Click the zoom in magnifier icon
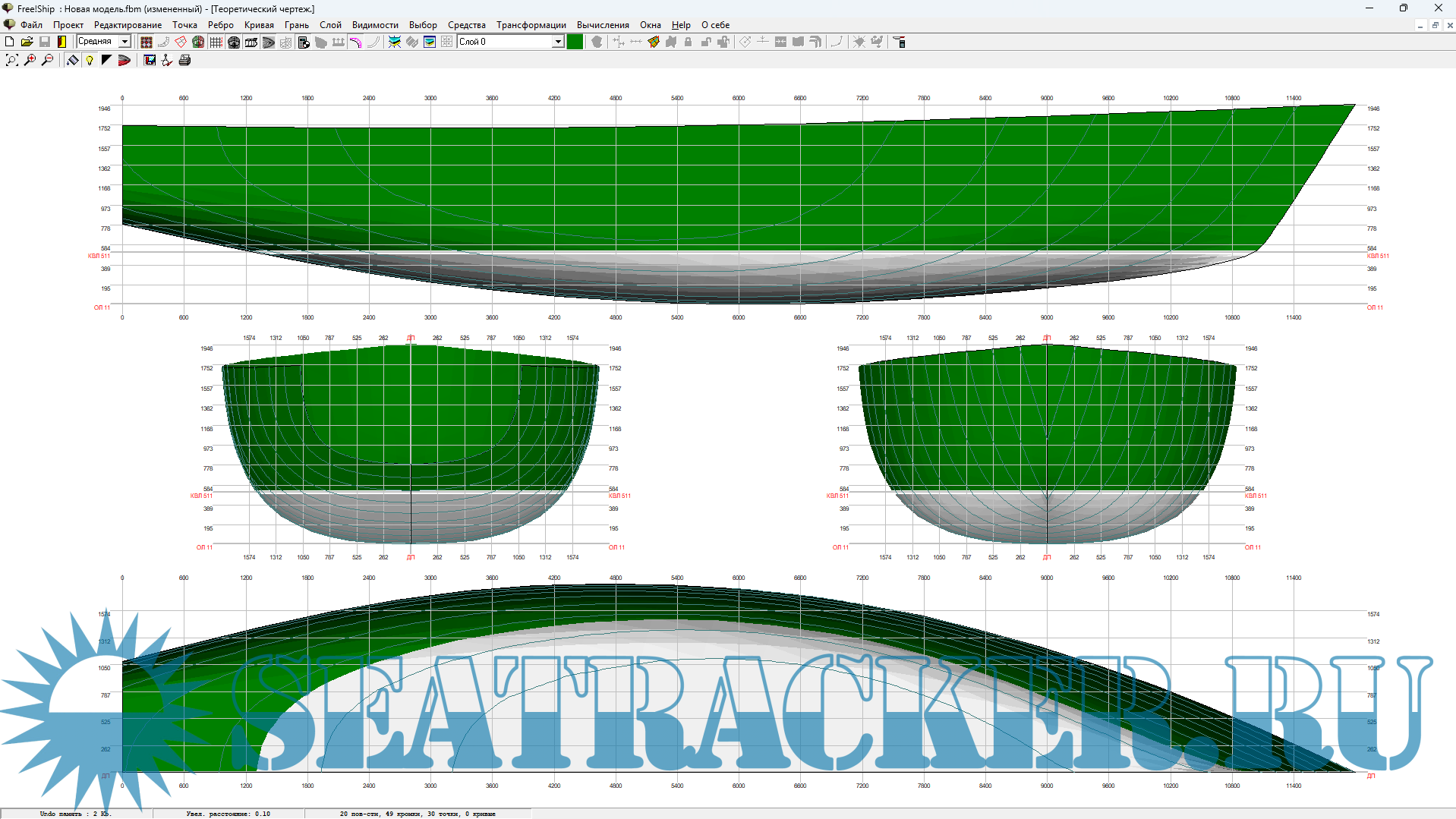1456x819 pixels. click(x=30, y=60)
